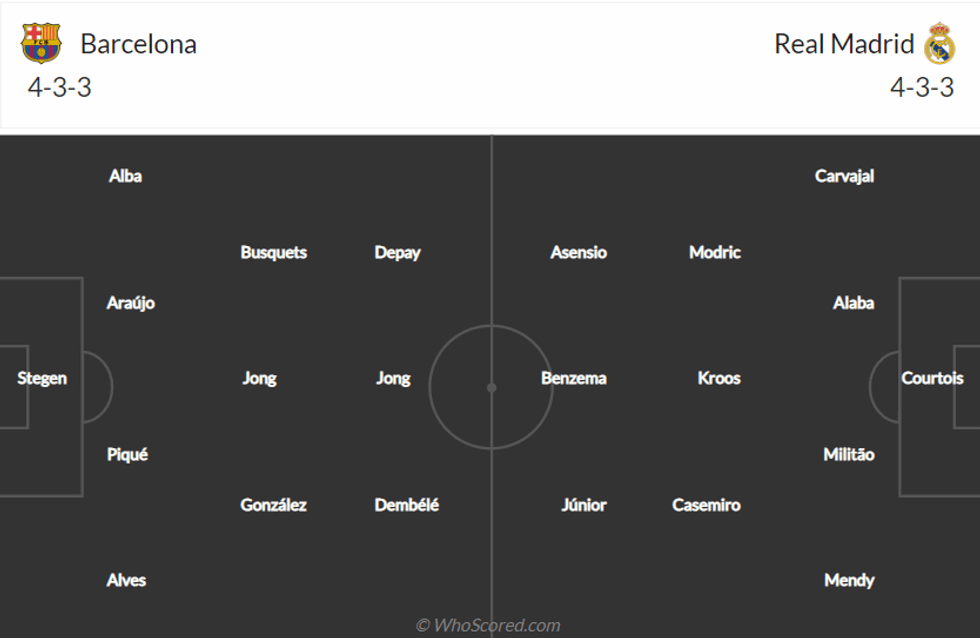This screenshot has height=638, width=980.
Task: Open the Barcelona team name link
Action: 138,44
